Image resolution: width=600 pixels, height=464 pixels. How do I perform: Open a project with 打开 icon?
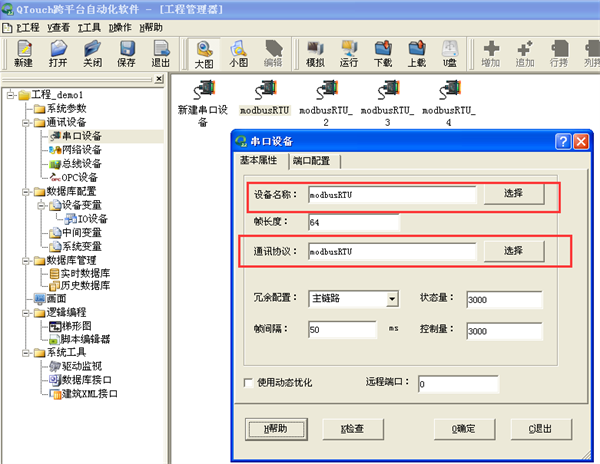(x=58, y=54)
